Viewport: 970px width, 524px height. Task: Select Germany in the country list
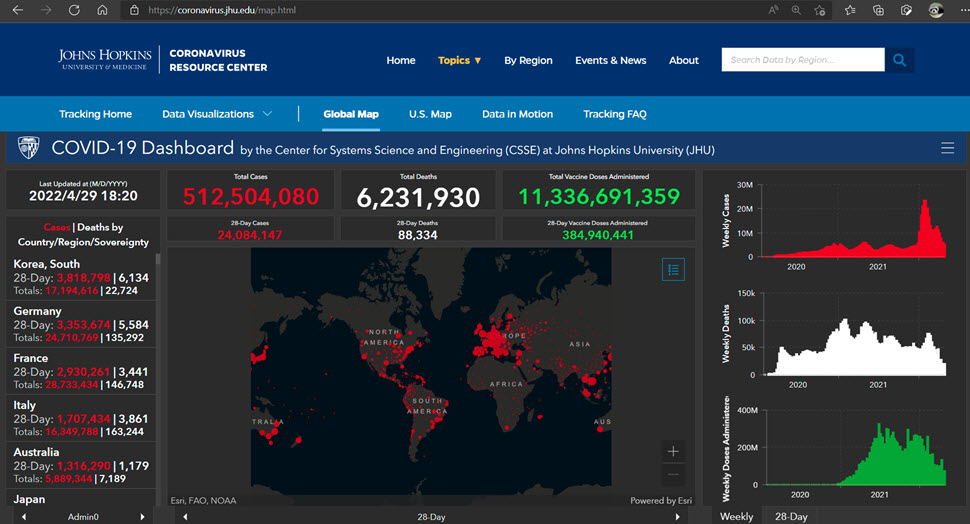point(81,324)
